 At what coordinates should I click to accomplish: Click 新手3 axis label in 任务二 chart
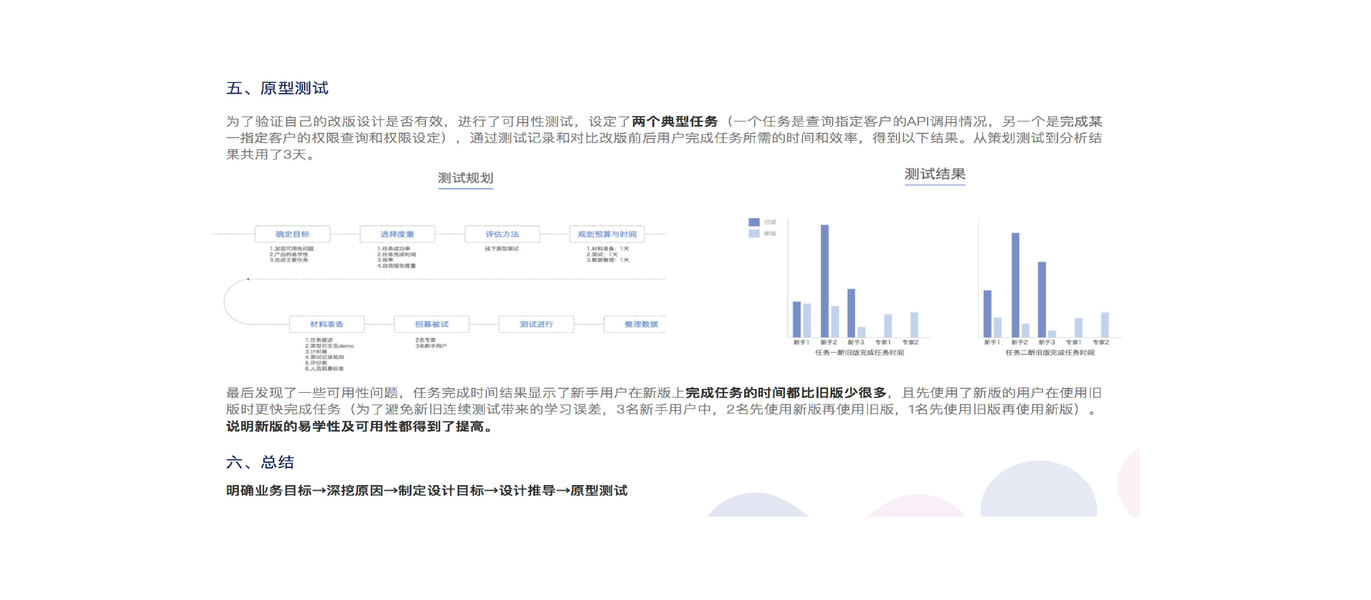tap(1047, 343)
